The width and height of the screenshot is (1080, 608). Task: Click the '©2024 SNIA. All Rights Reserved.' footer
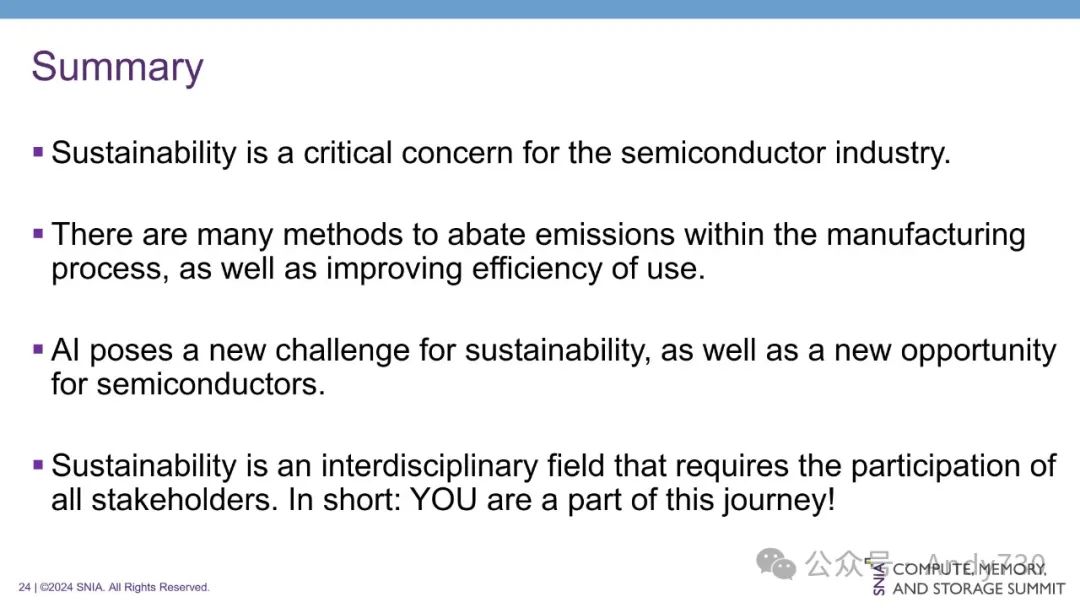pos(125,587)
